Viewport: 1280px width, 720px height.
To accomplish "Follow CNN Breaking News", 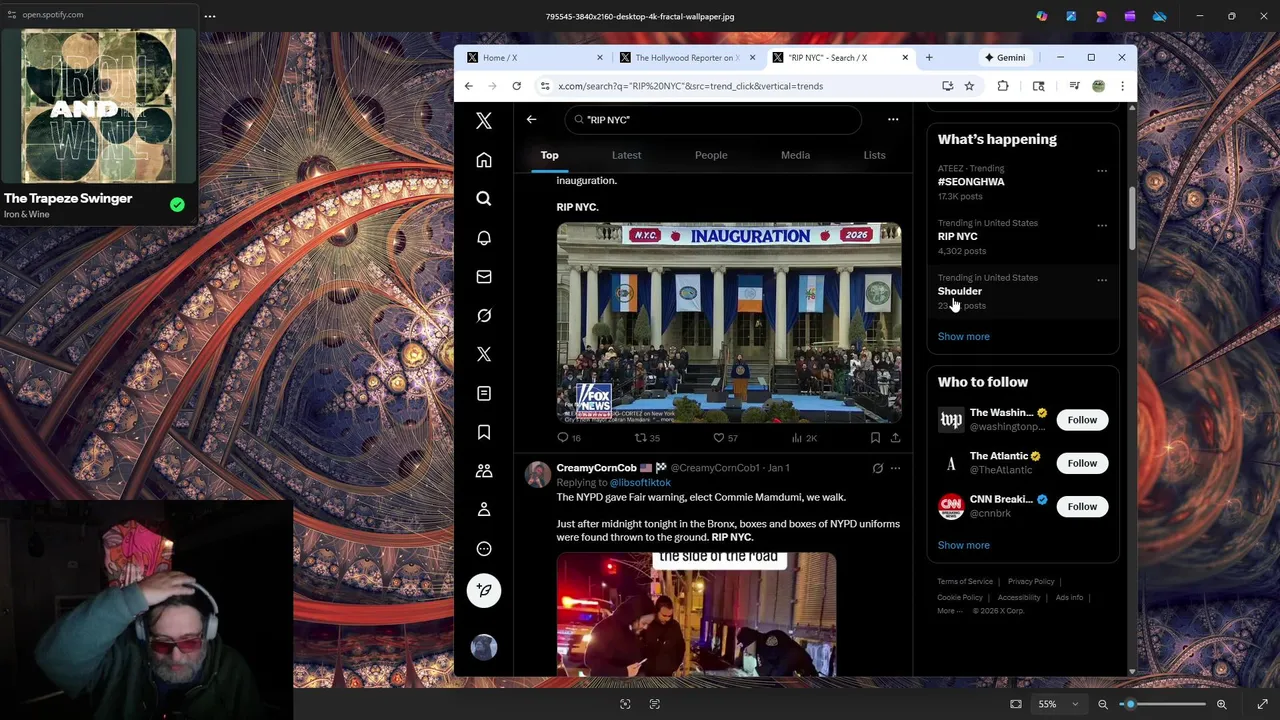I will [1082, 507].
